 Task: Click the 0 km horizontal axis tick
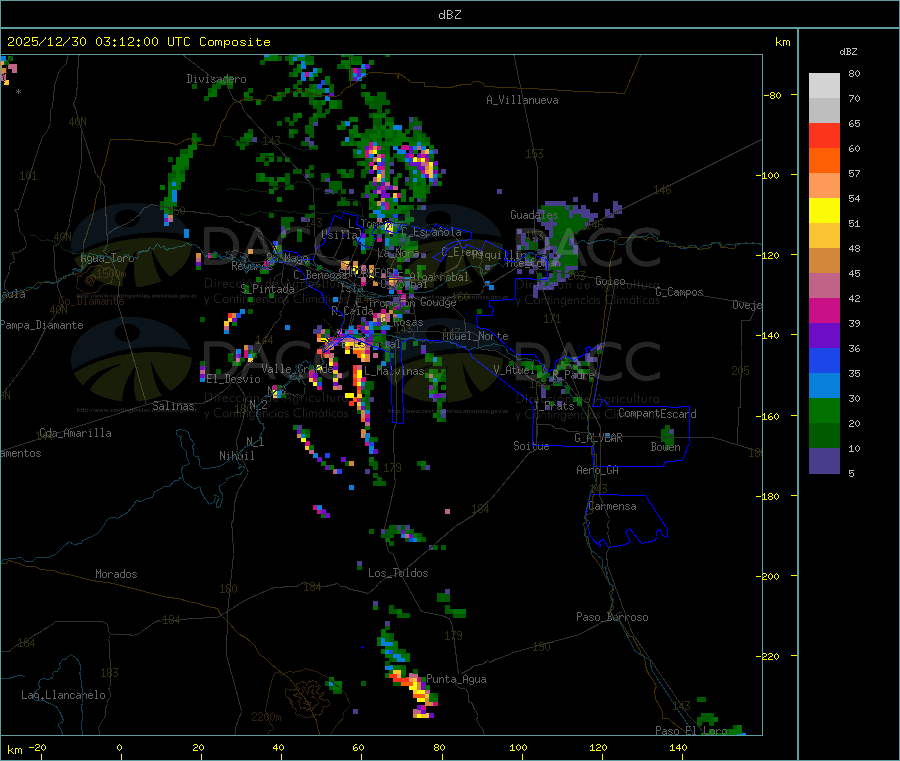[x=119, y=747]
